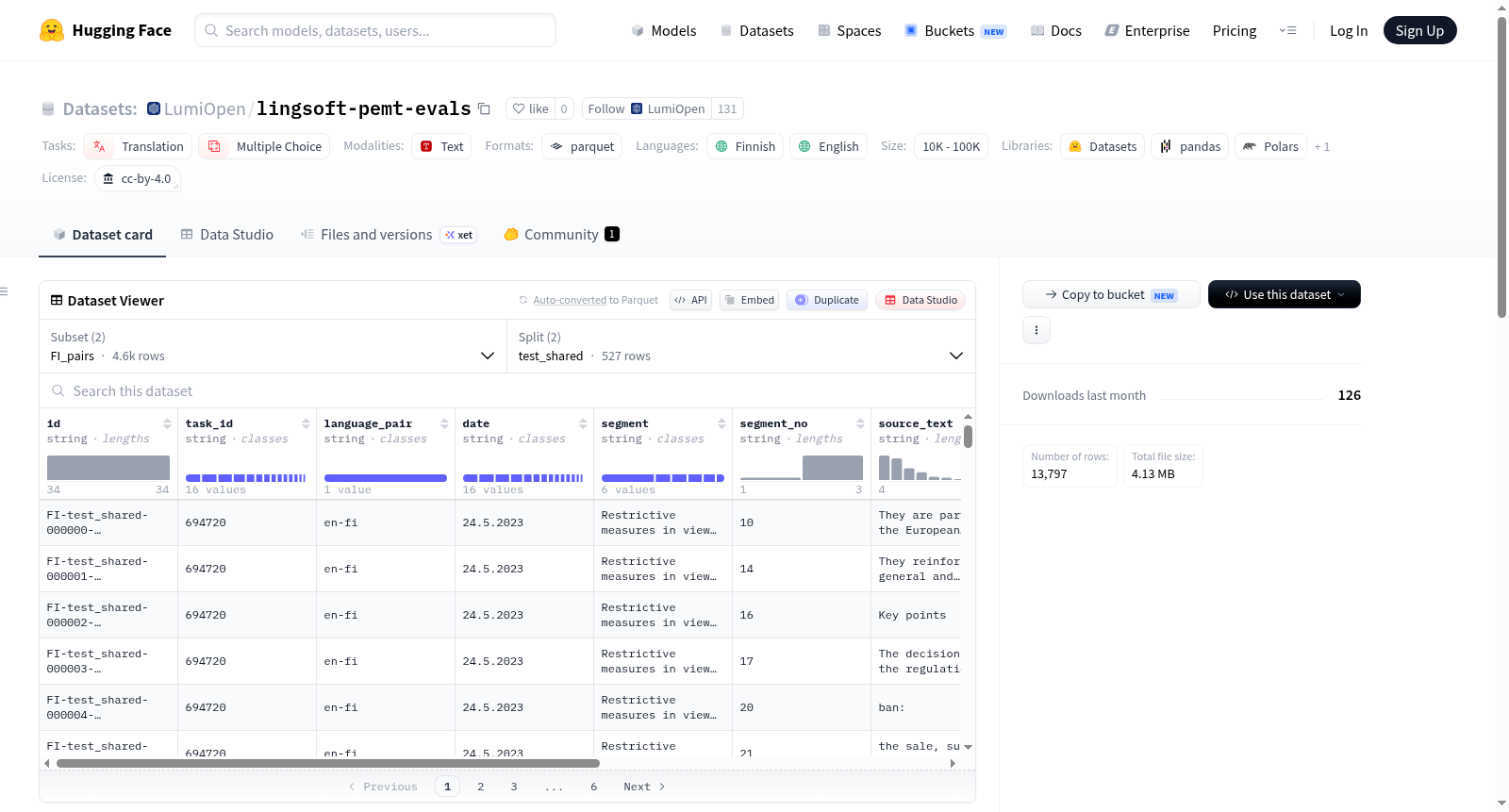
Task: Open Data Studio from viewer header
Action: pyautogui.click(x=920, y=300)
